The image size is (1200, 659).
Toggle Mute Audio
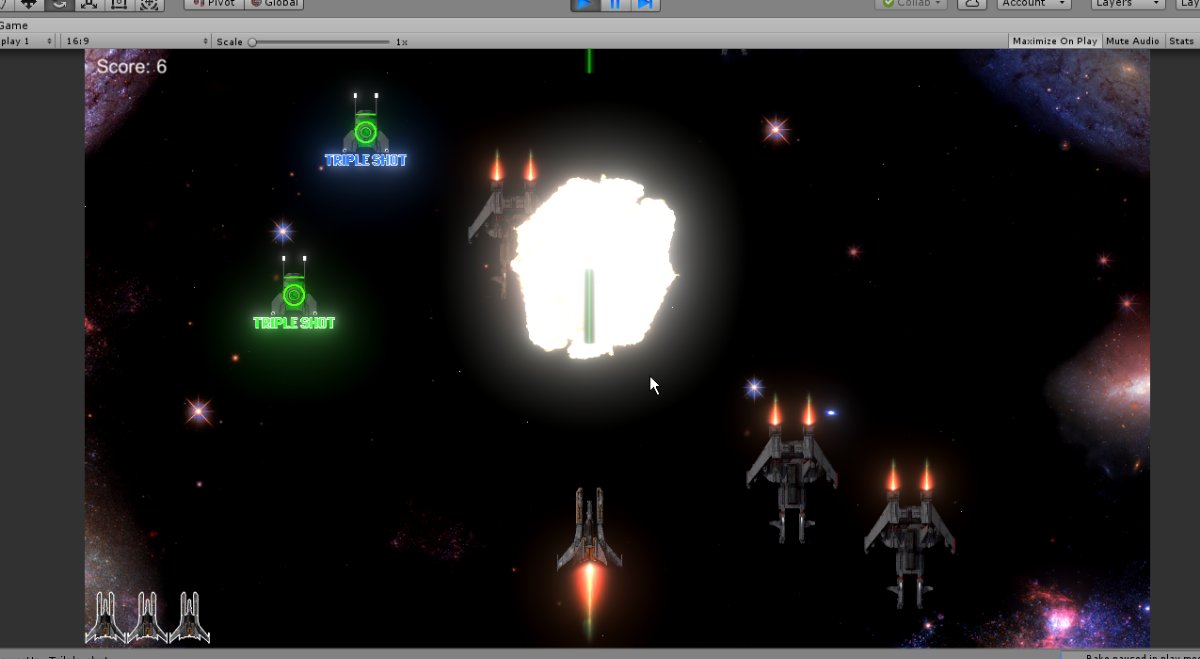(1133, 41)
